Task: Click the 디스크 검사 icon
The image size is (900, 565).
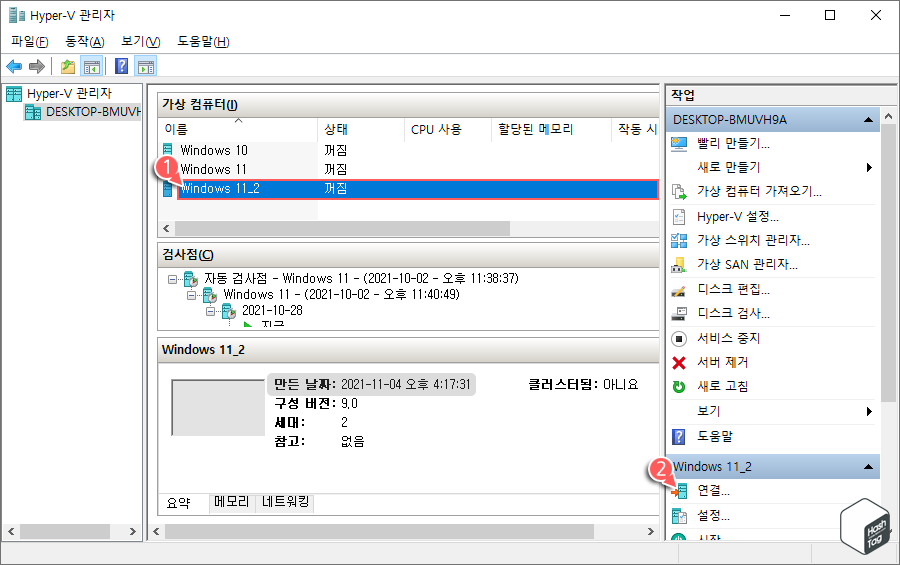Action: point(679,314)
